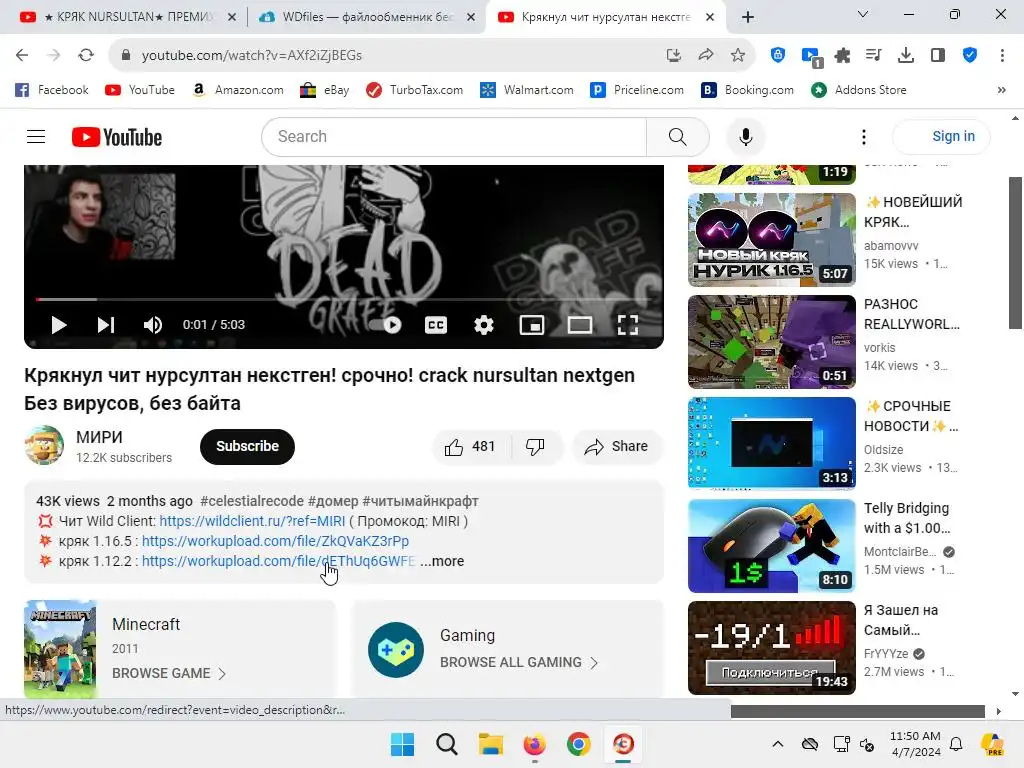This screenshot has width=1024, height=768.
Task: Play the video with the play button
Action: point(59,325)
